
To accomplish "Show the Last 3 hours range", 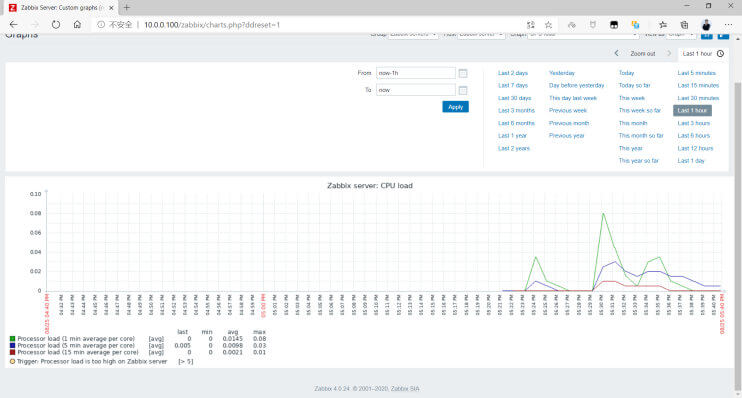I will coord(694,123).
